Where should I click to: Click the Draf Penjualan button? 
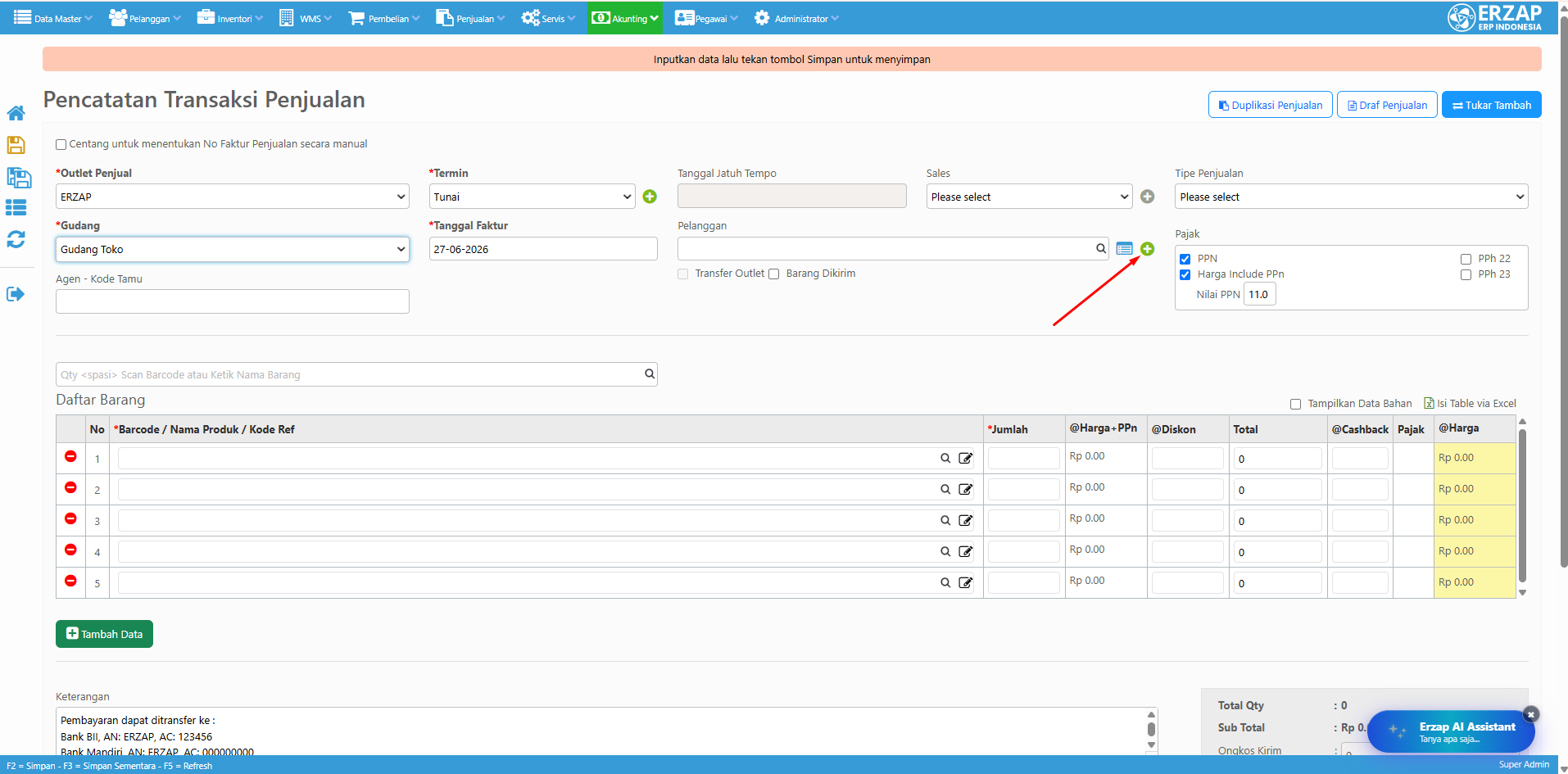tap(1387, 105)
